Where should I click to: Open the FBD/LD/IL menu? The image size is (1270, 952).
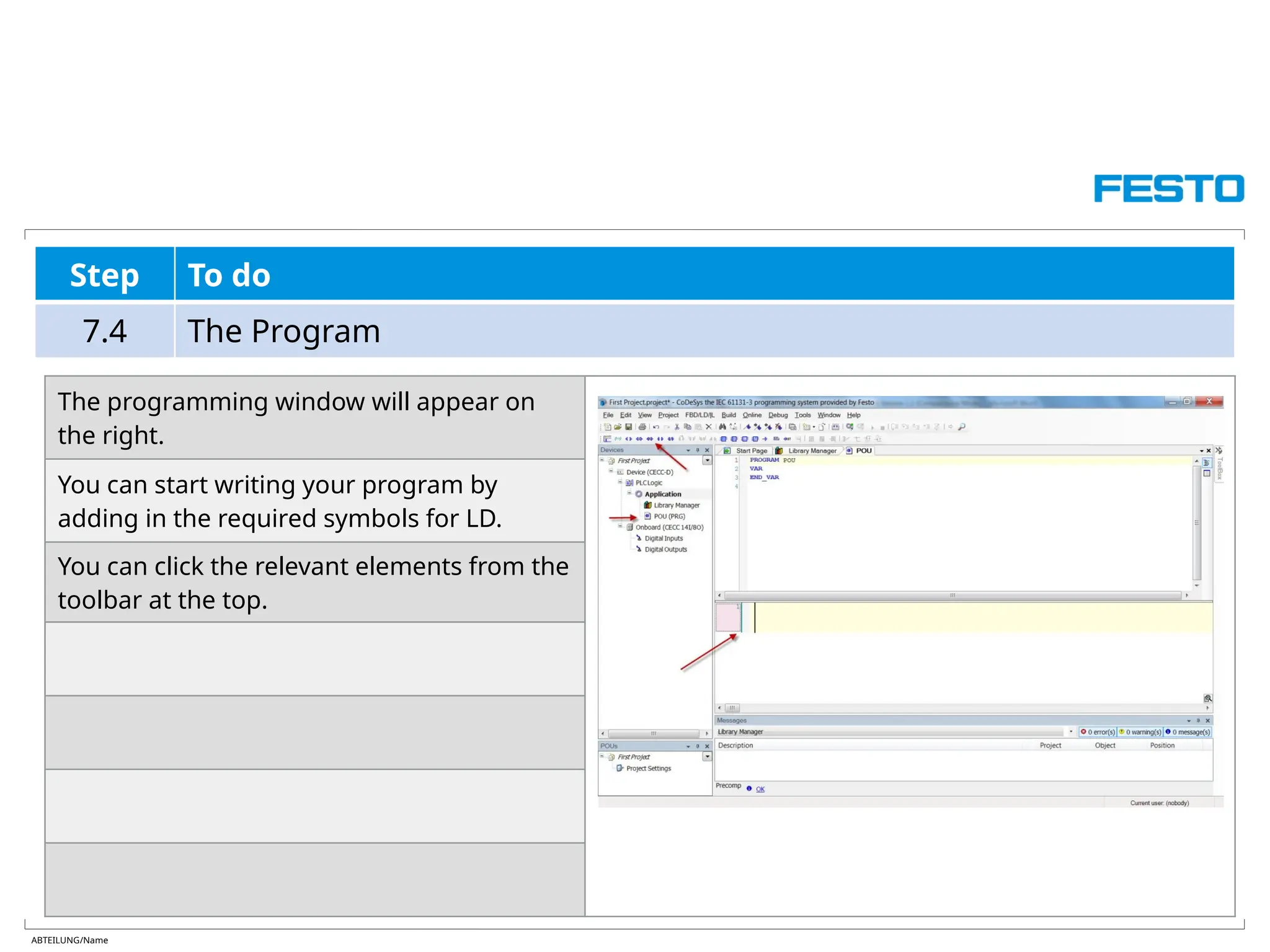[699, 415]
